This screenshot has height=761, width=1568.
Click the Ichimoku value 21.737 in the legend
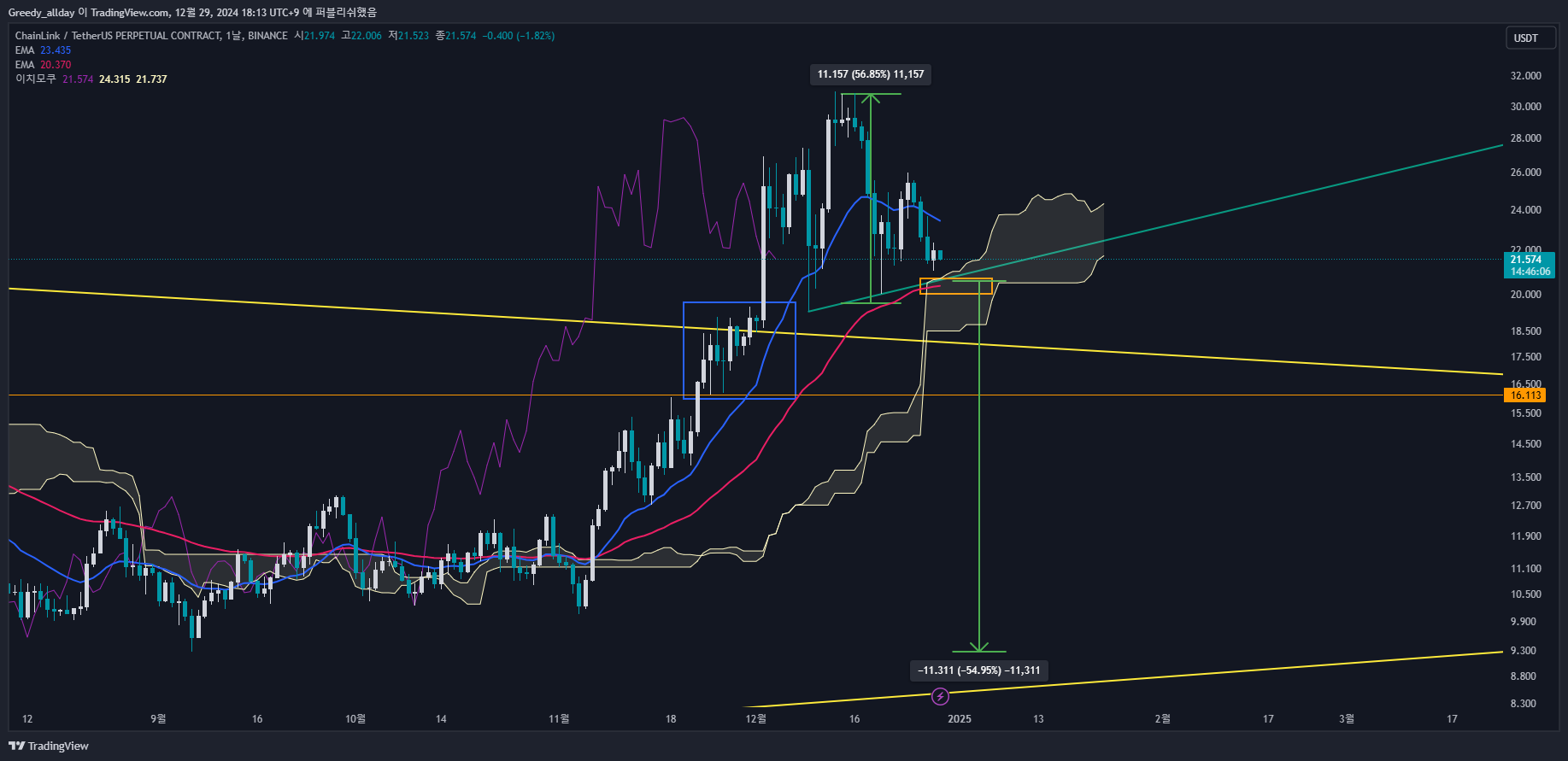point(151,79)
